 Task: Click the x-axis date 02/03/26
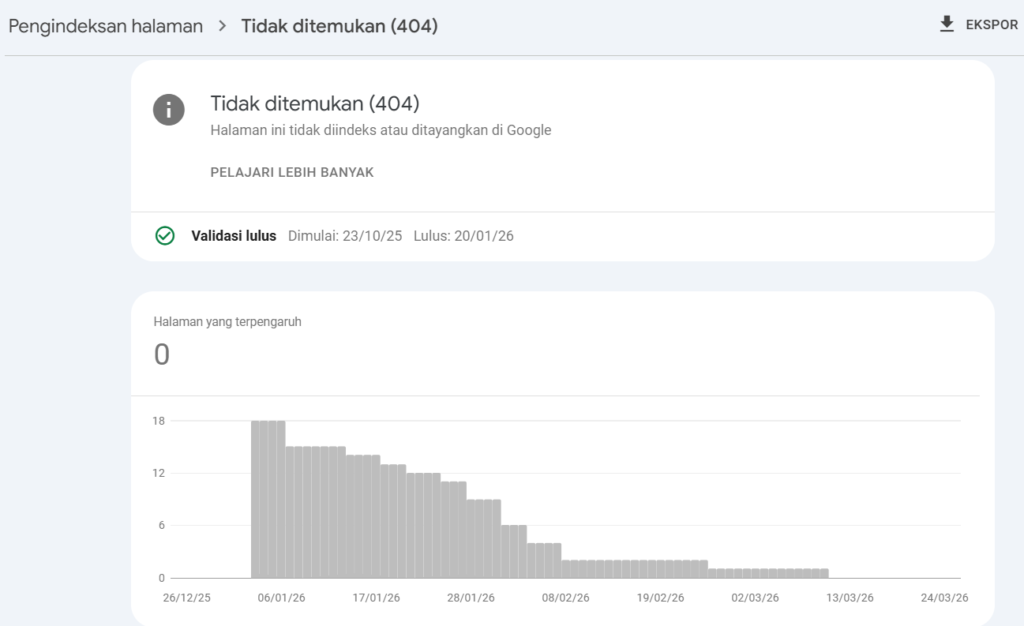coord(755,597)
